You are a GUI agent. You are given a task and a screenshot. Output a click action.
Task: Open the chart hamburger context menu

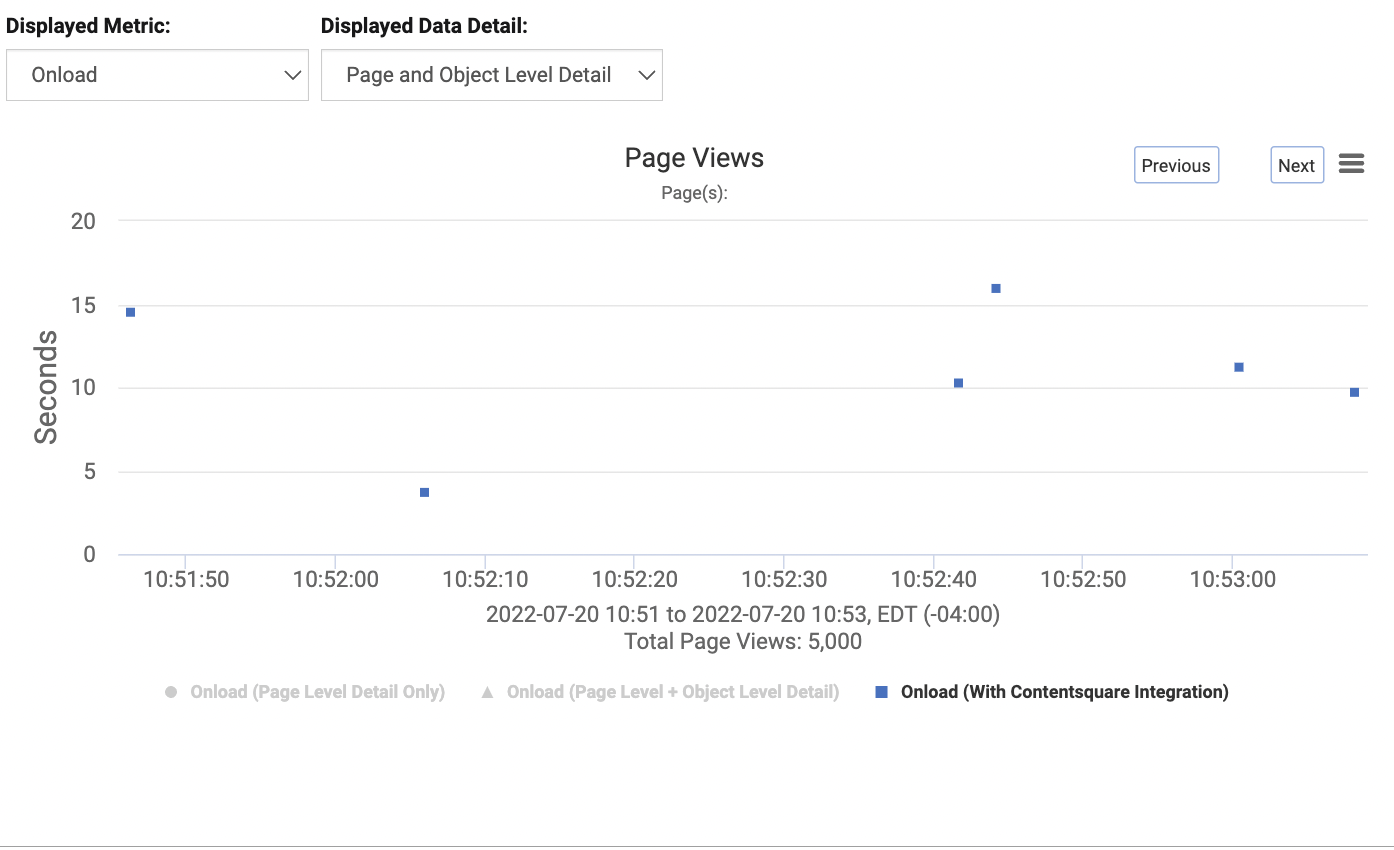tap(1351, 164)
